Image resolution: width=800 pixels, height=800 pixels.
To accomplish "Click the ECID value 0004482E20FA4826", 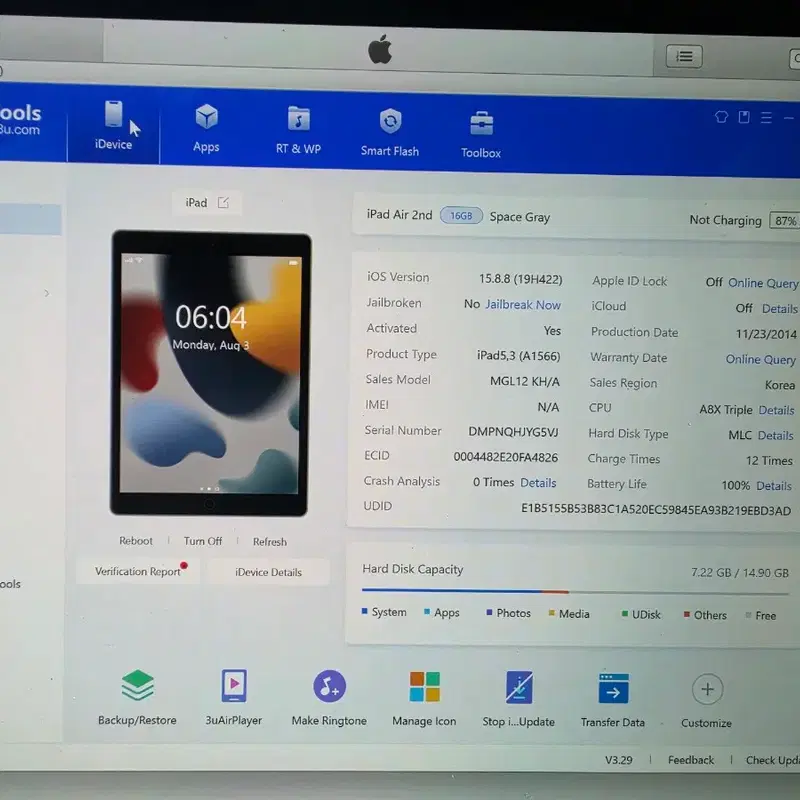I will [x=506, y=457].
